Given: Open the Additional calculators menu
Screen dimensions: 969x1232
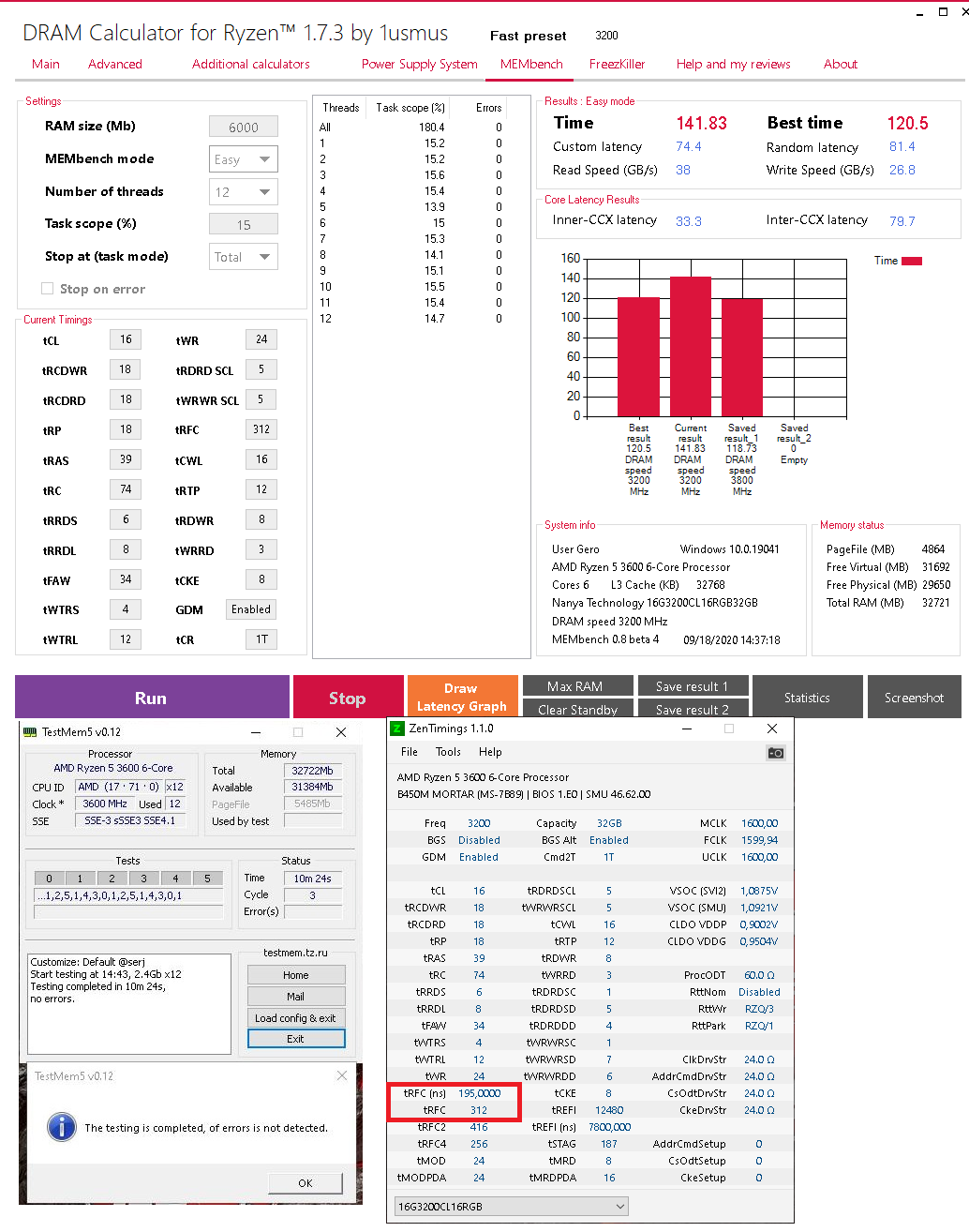Looking at the screenshot, I should (x=250, y=64).
